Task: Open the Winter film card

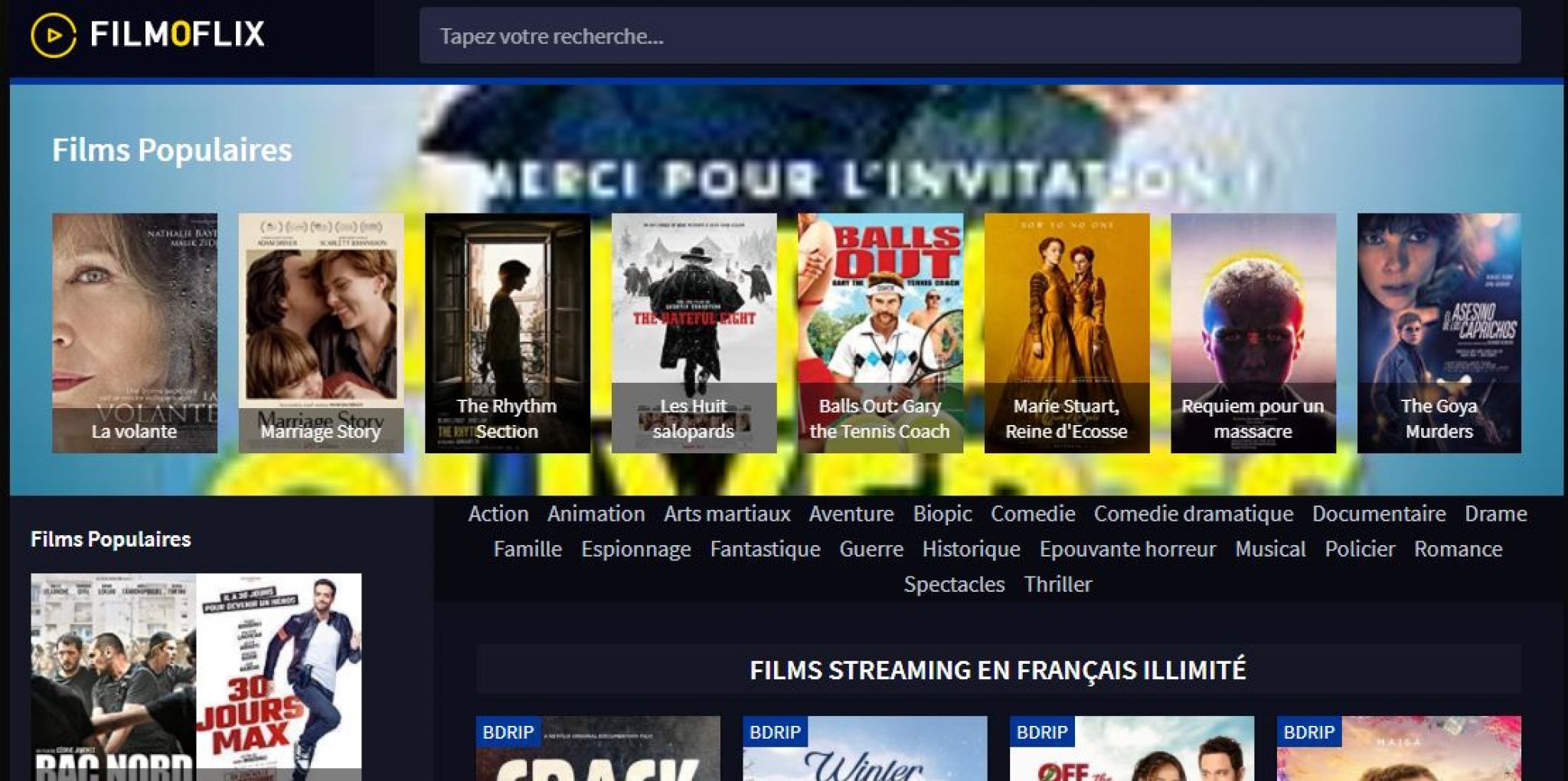Action: coord(865,749)
